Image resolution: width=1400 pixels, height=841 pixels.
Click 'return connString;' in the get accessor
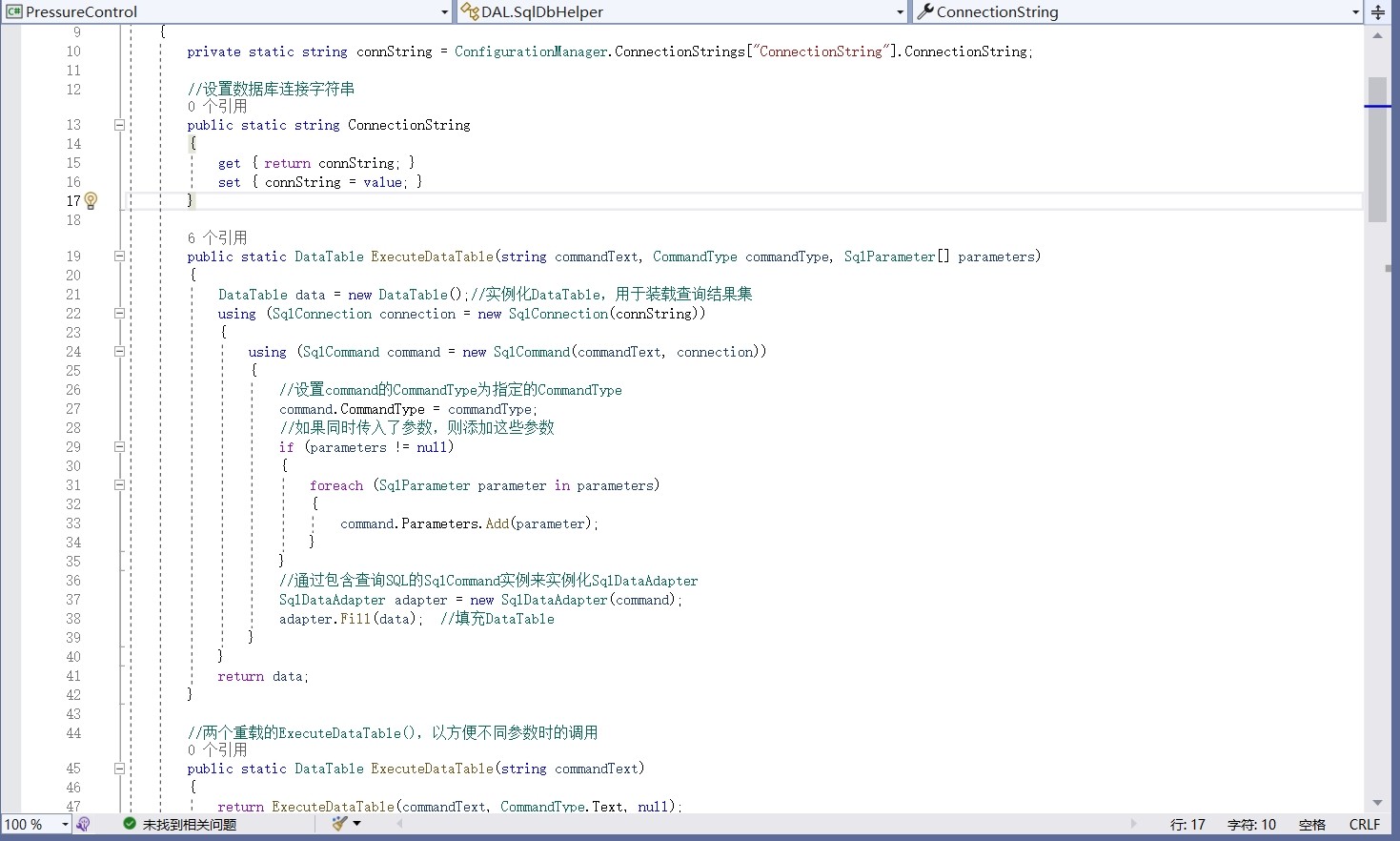(333, 163)
